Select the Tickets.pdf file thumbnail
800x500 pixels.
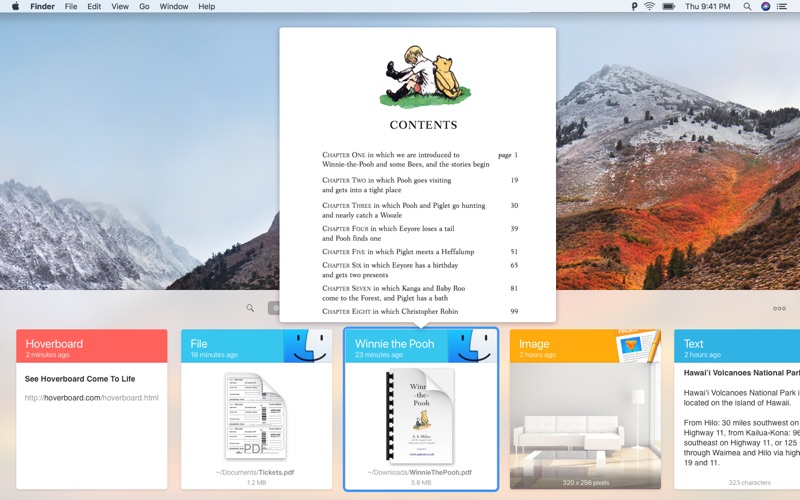[x=256, y=415]
